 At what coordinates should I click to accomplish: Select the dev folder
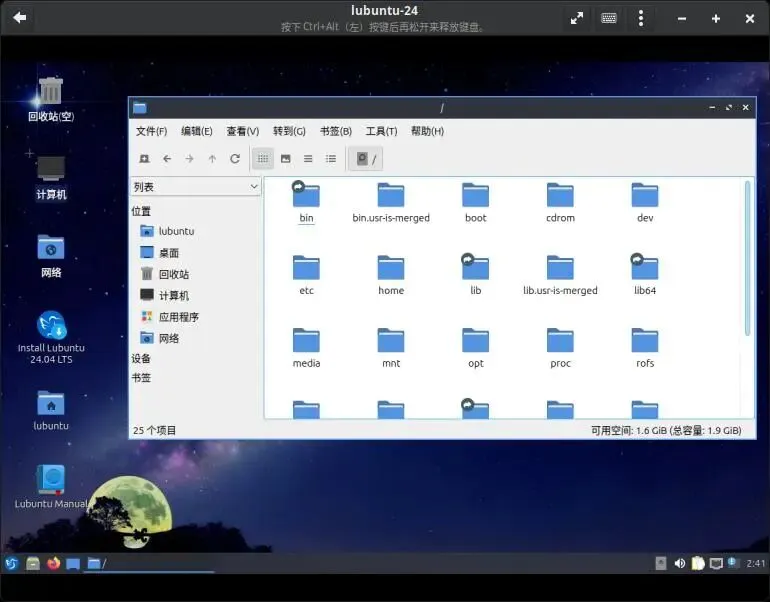(645, 202)
